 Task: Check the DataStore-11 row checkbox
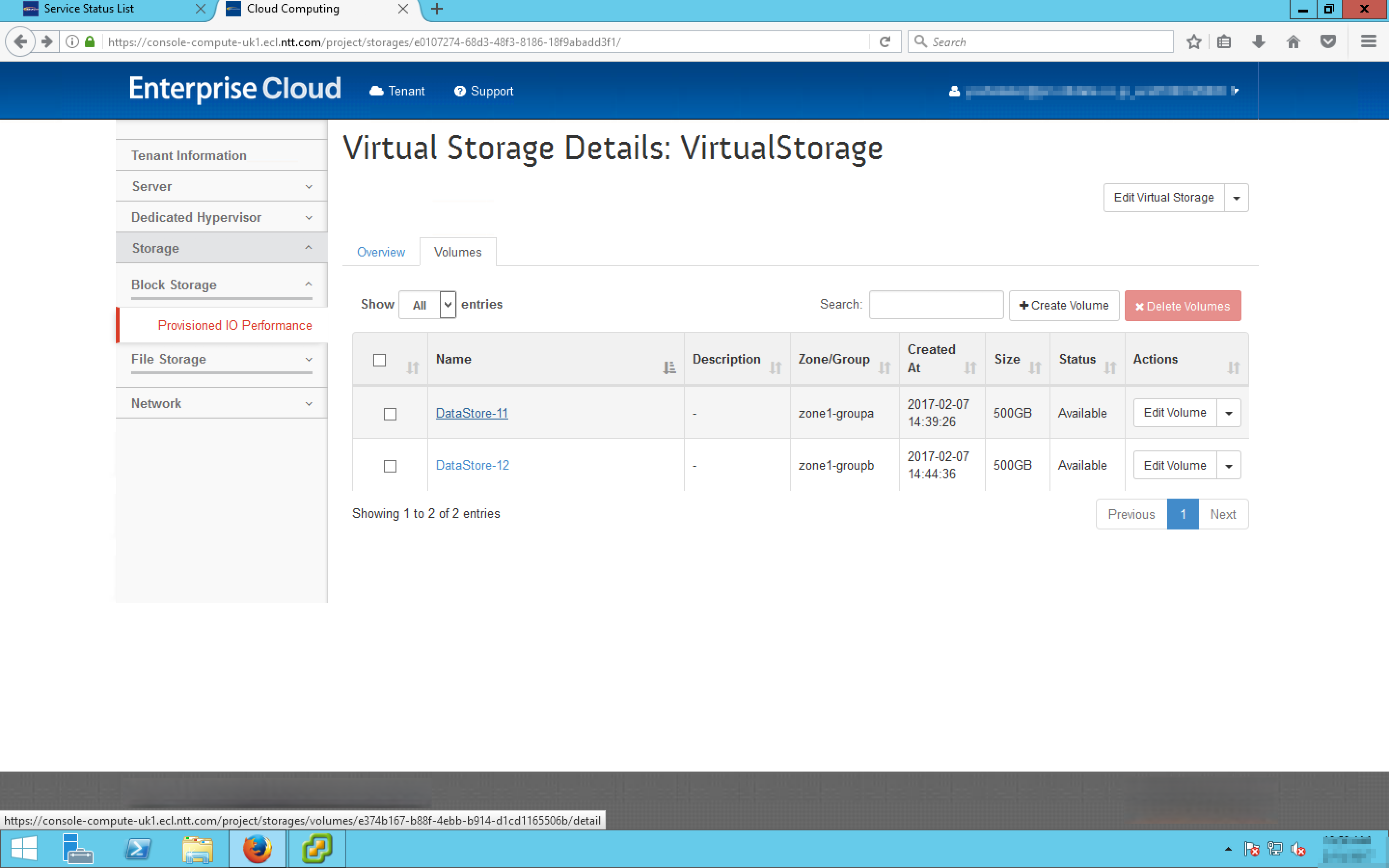point(390,414)
